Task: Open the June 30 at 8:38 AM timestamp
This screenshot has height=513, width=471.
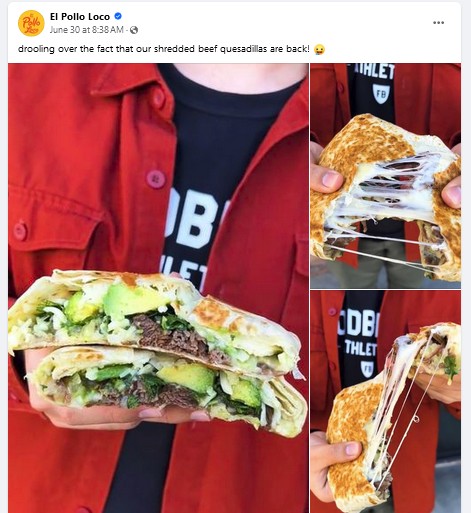Action: [x=87, y=30]
